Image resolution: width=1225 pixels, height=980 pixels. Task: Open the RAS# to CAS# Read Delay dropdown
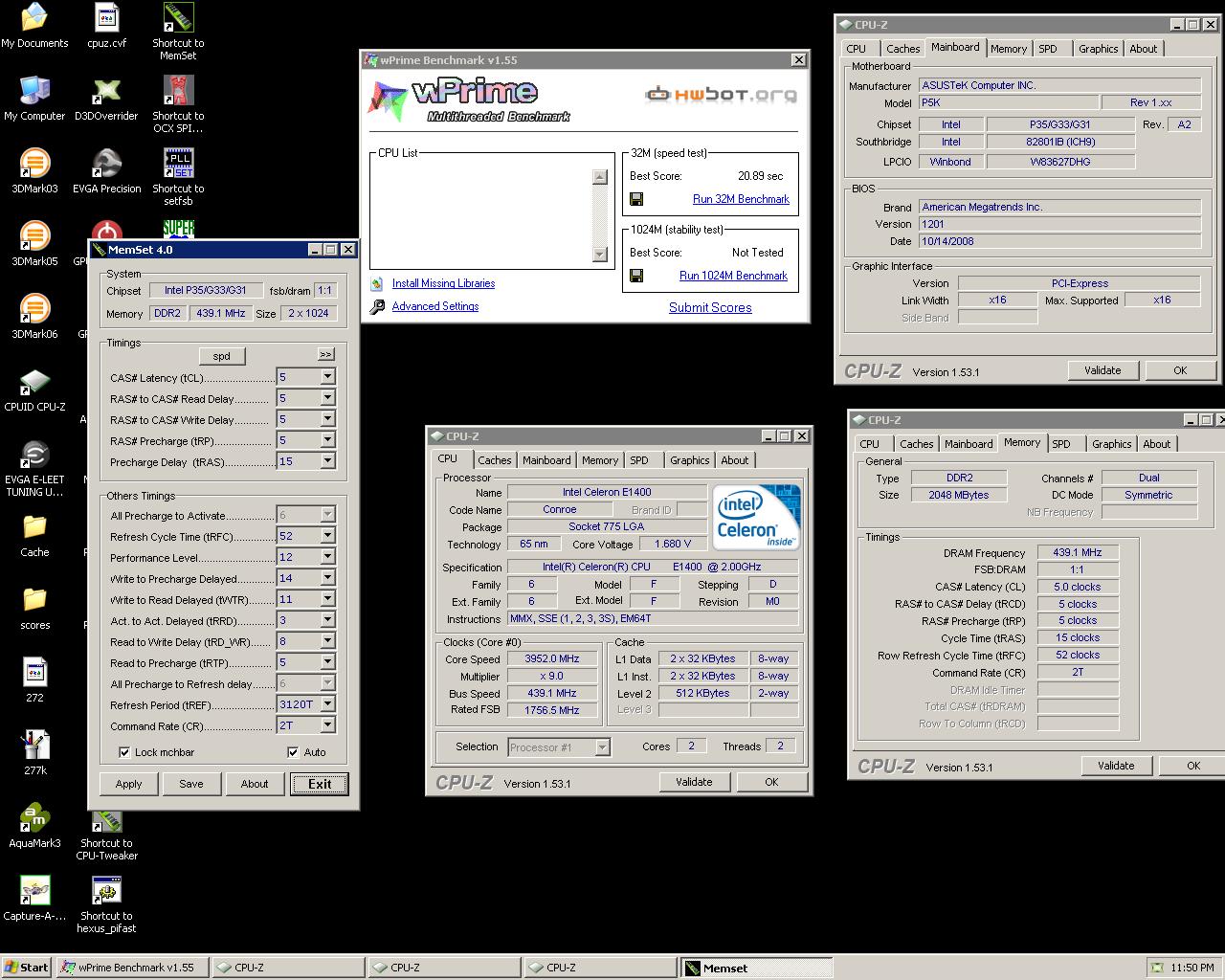pos(327,398)
